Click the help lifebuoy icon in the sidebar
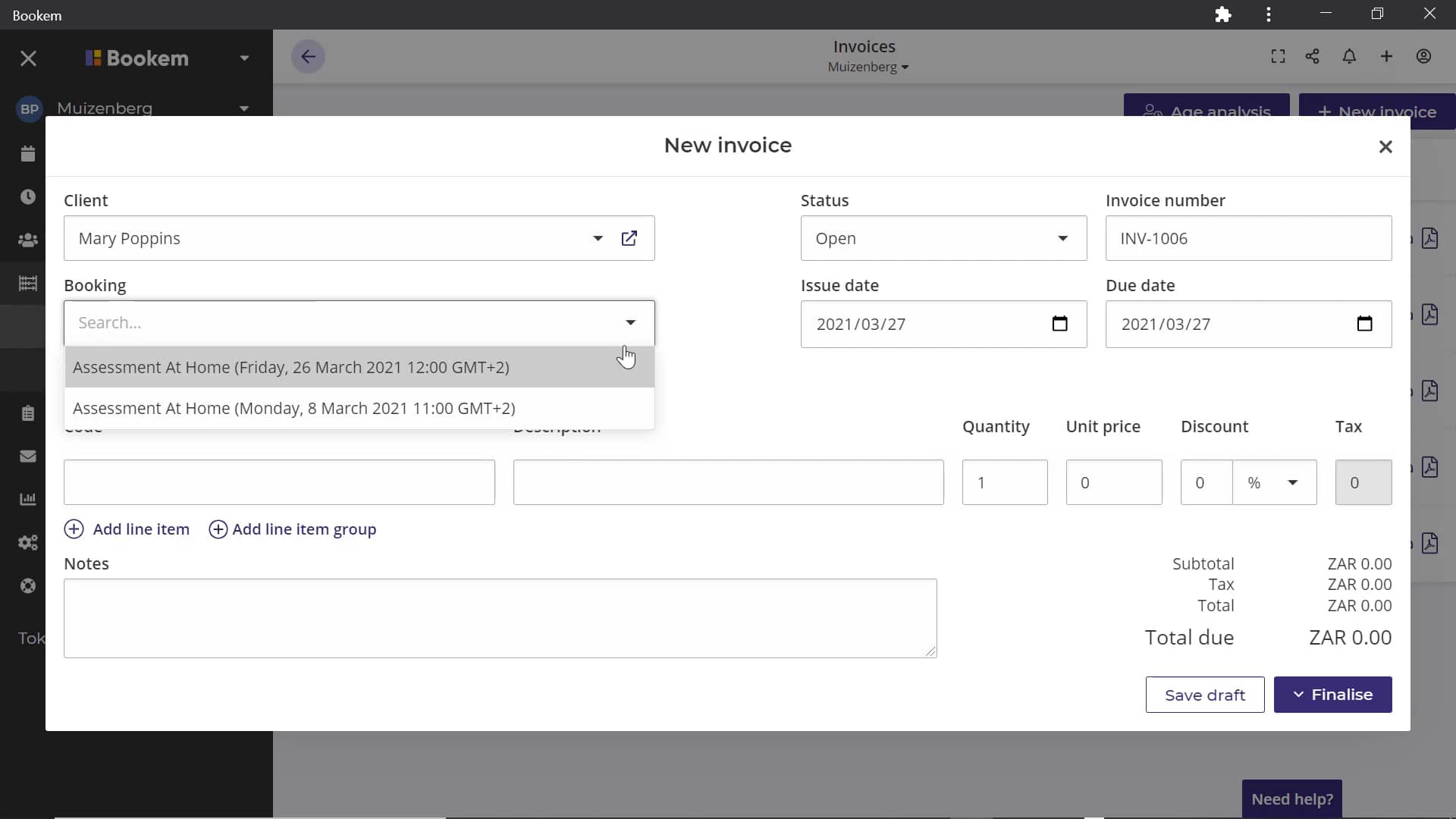The height and width of the screenshot is (819, 1456). 28,585
